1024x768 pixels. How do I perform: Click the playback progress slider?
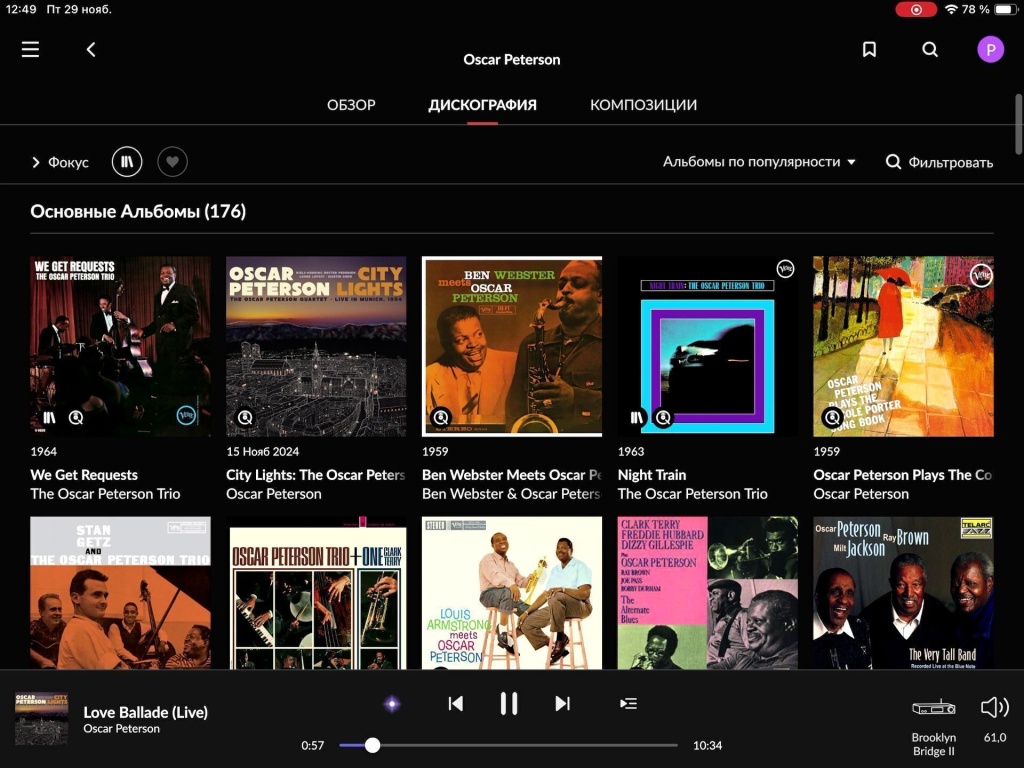click(509, 745)
